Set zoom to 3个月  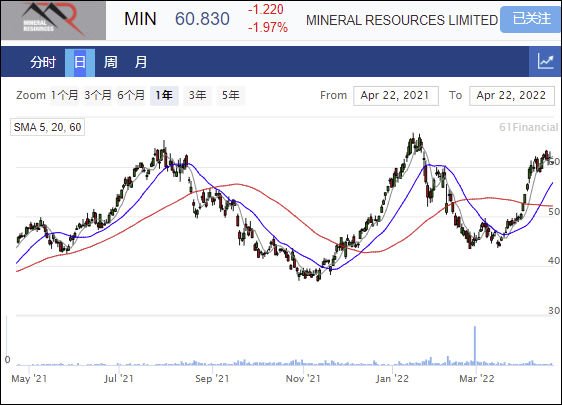98,95
